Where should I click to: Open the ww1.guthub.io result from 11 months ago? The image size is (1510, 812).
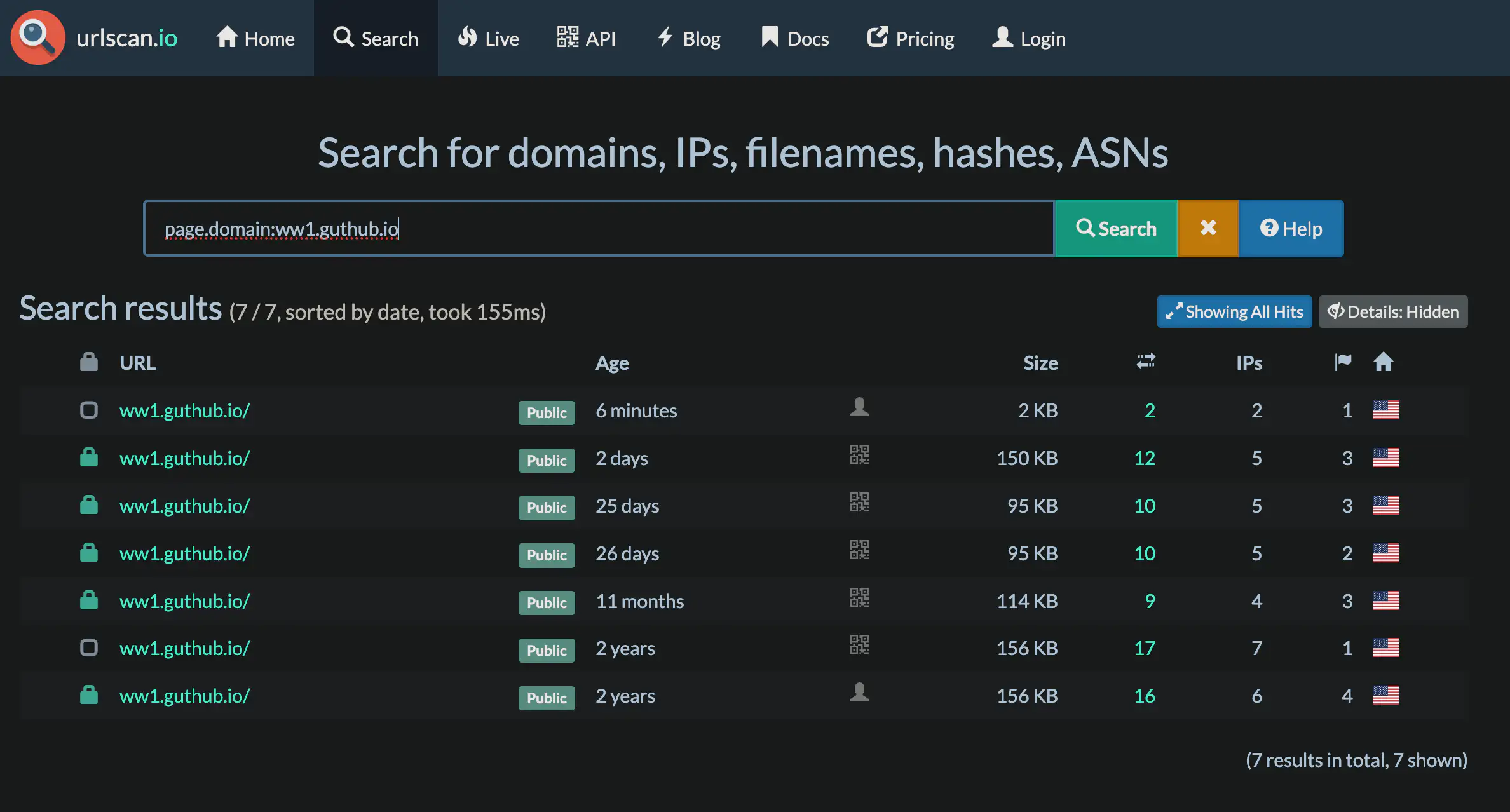point(184,601)
